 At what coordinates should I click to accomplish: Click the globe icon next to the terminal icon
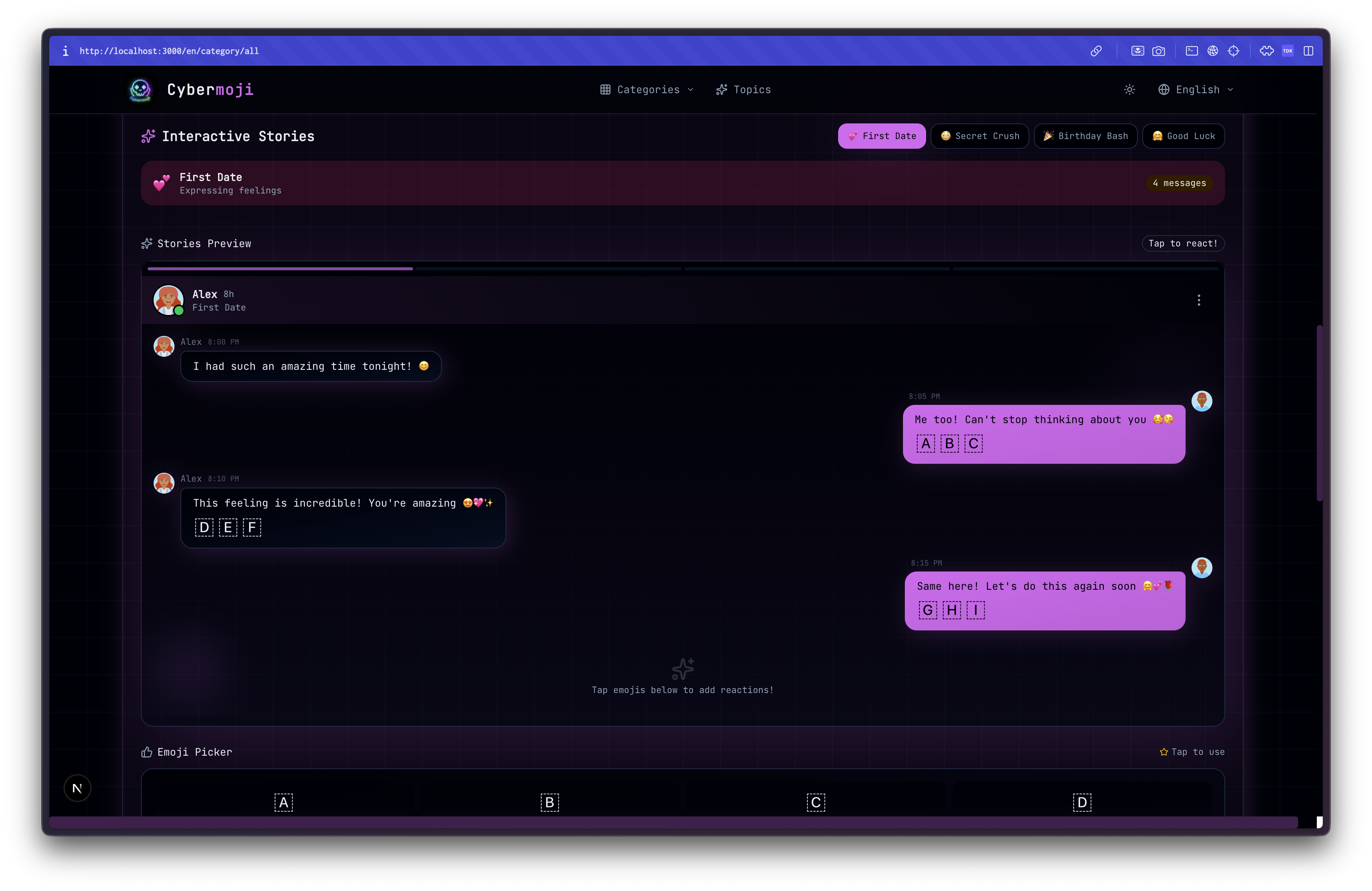1212,51
